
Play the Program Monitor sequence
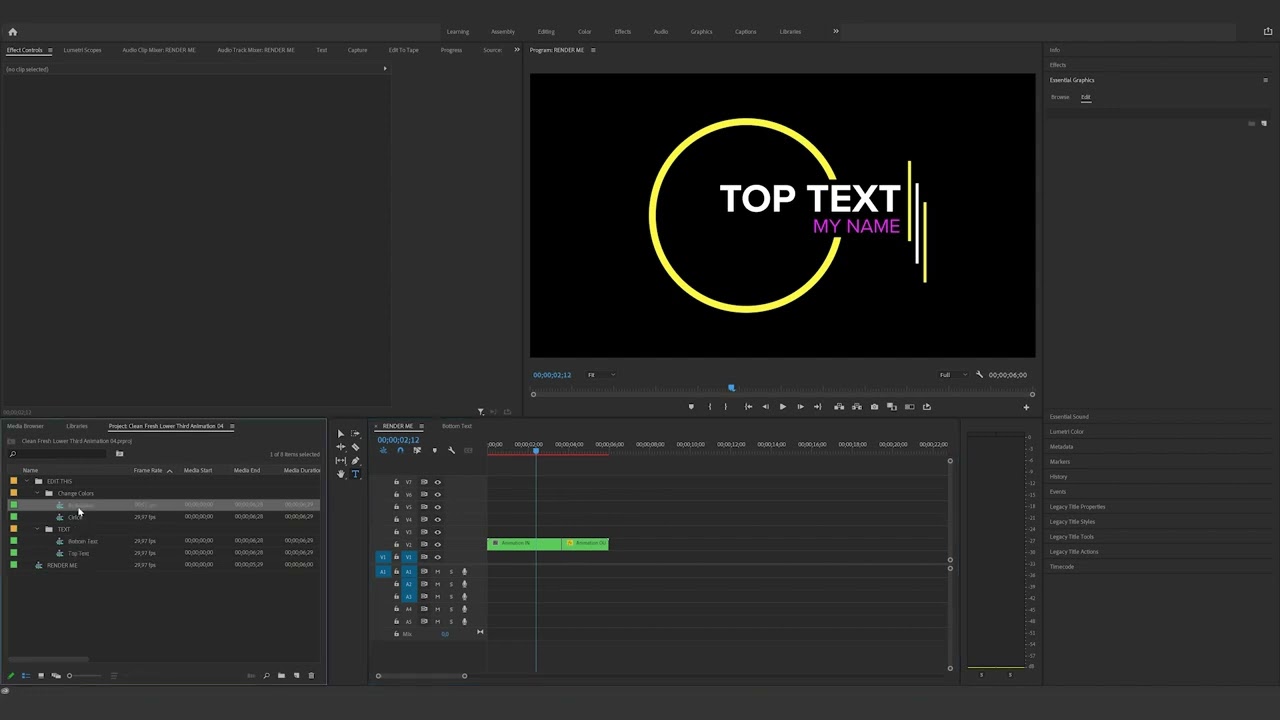[x=783, y=407]
